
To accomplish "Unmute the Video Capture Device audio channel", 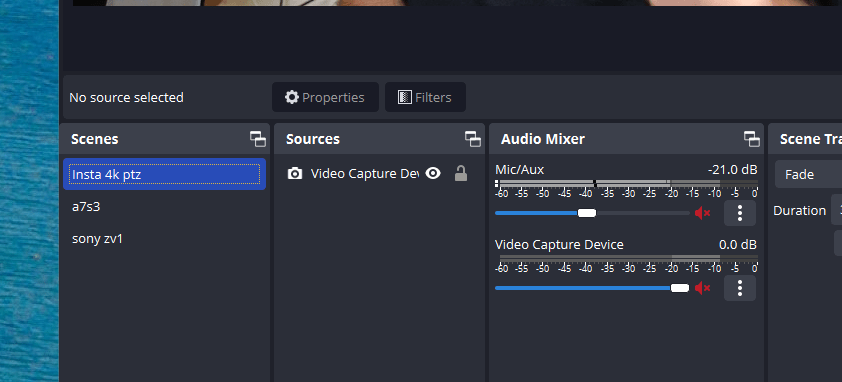I will 702,289.
